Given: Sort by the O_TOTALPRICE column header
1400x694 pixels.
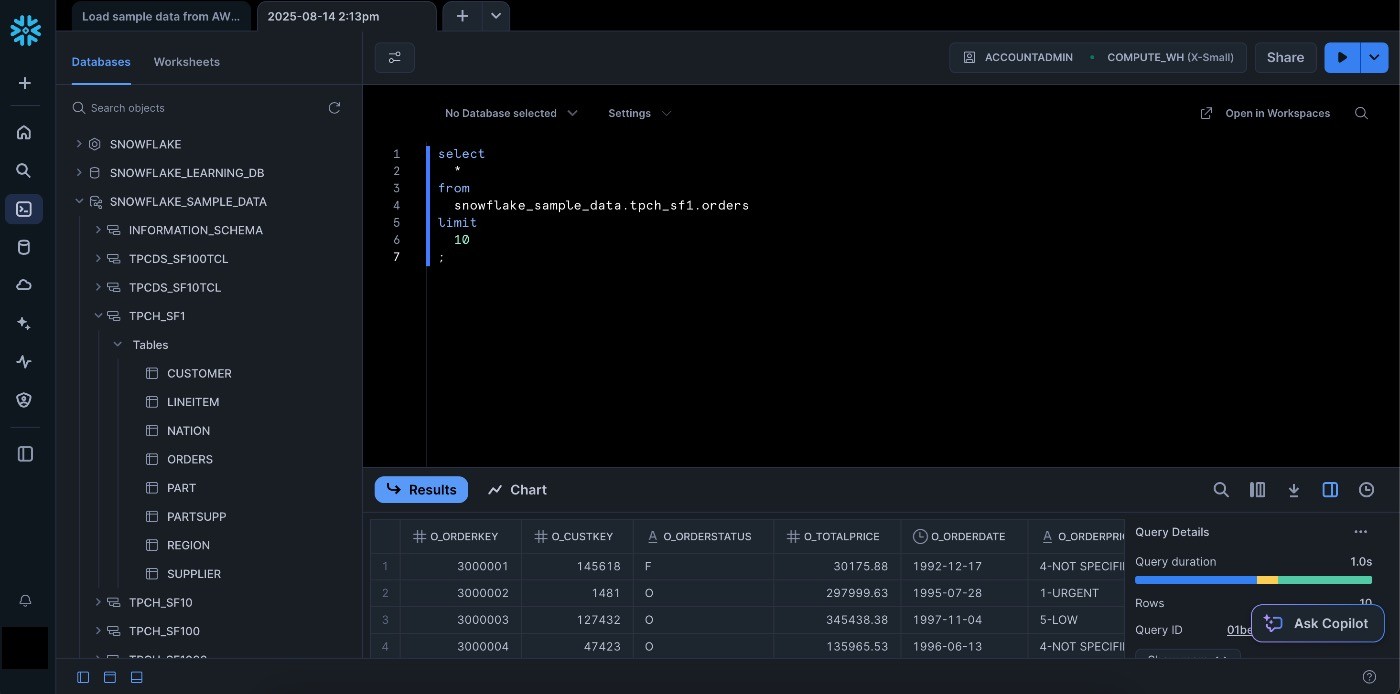Looking at the screenshot, I should tap(837, 537).
